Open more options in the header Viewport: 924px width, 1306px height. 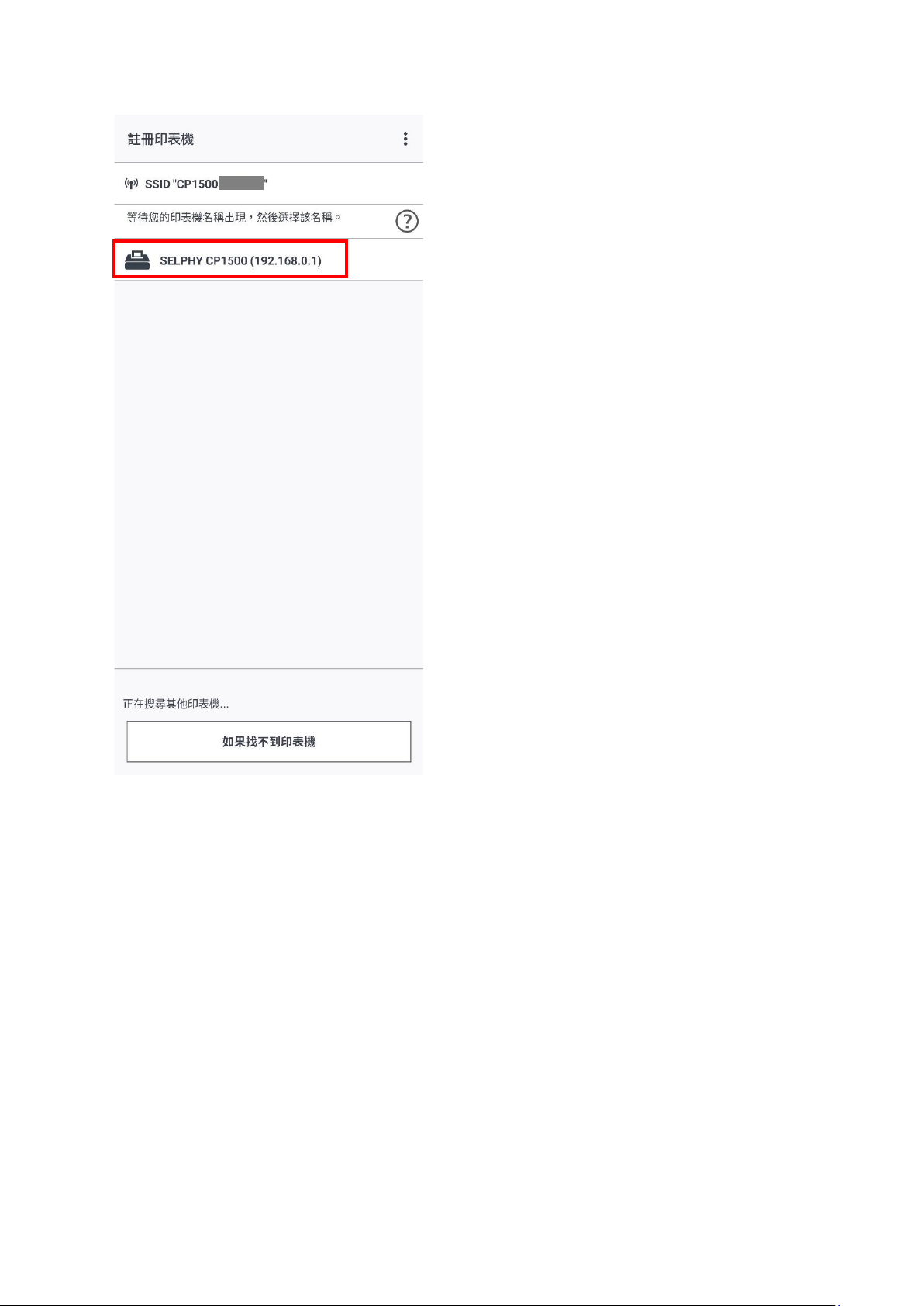405,139
